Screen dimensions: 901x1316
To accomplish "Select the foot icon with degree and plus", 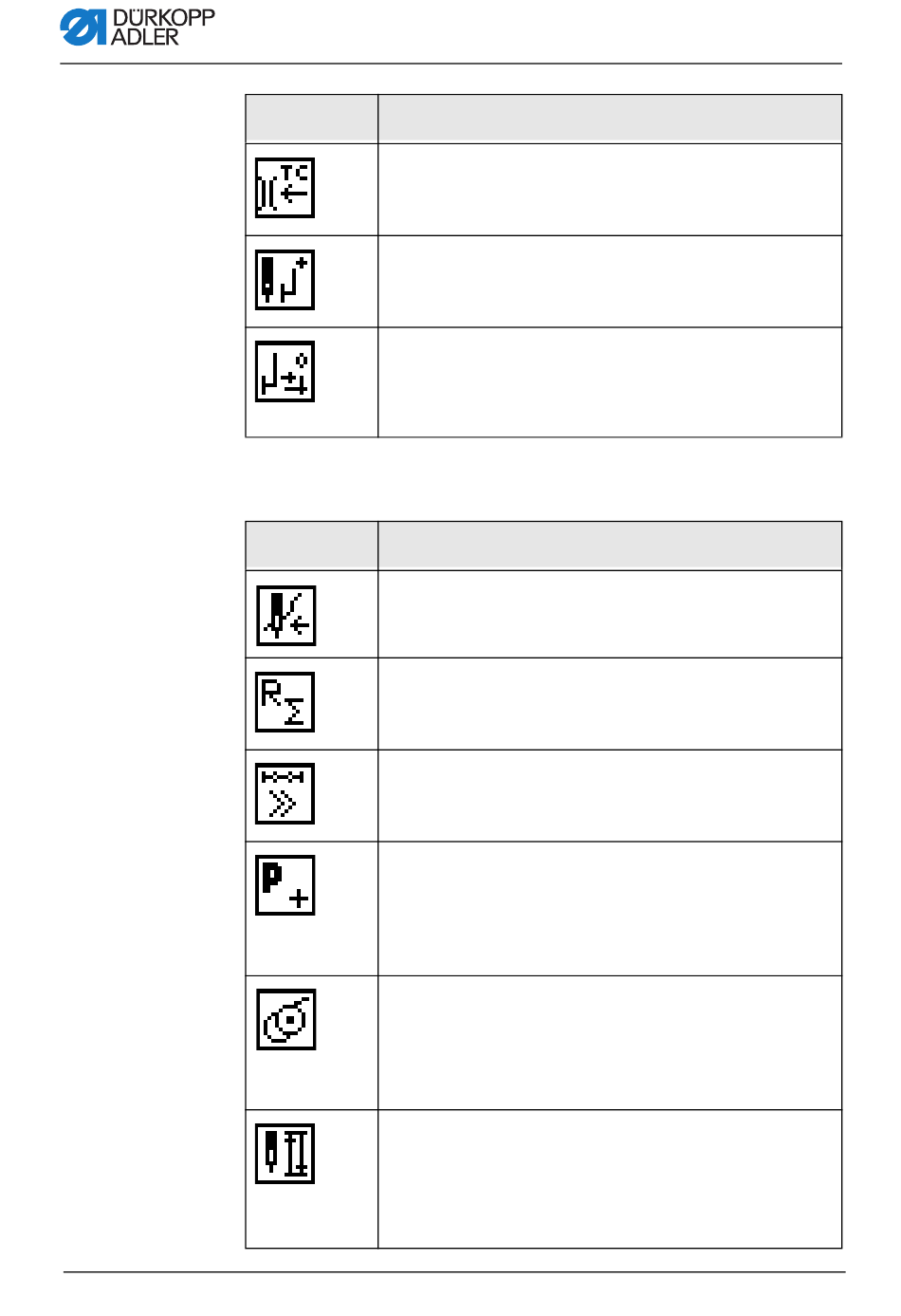I will tap(285, 372).
